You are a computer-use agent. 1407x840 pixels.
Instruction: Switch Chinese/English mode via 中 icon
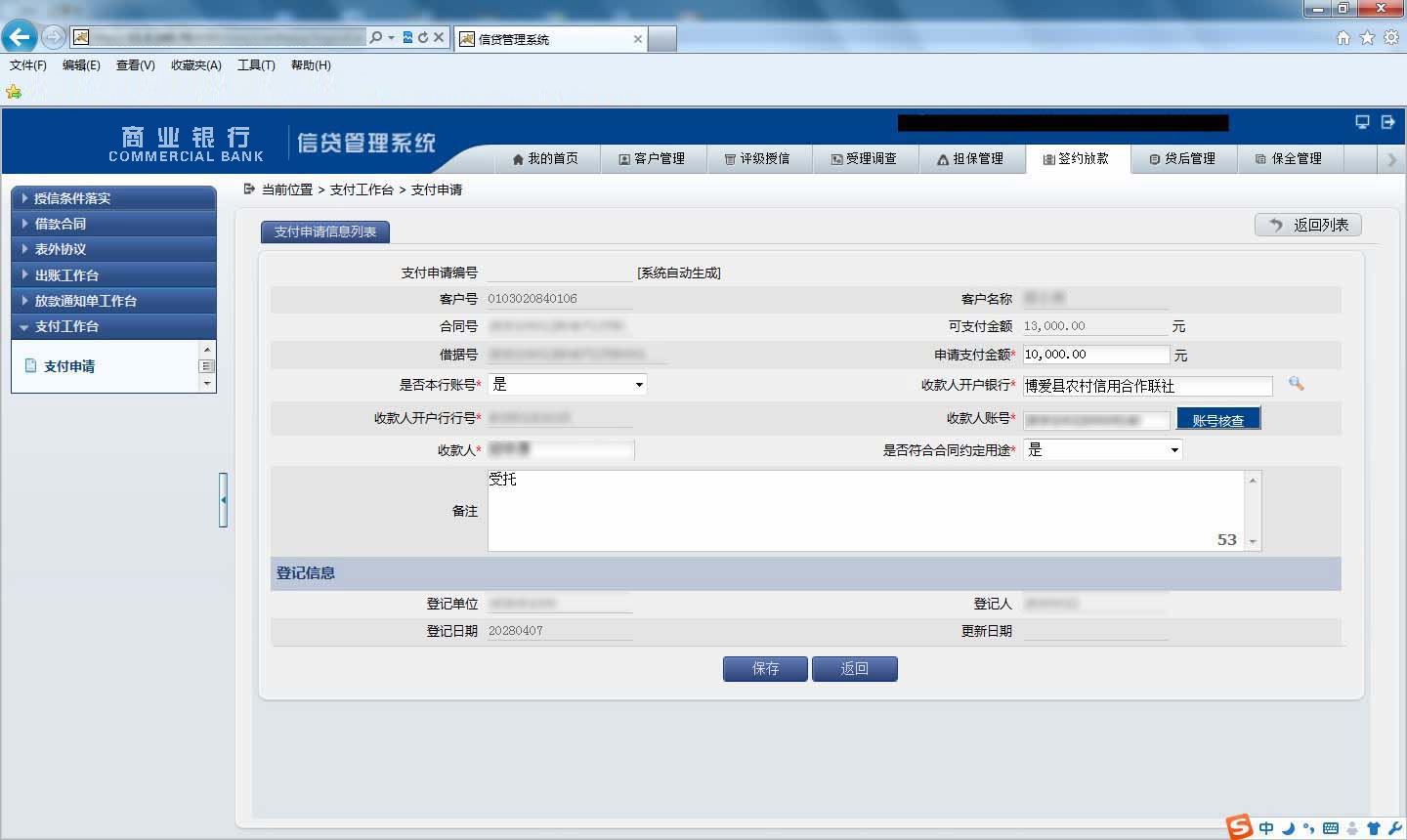tap(1266, 828)
